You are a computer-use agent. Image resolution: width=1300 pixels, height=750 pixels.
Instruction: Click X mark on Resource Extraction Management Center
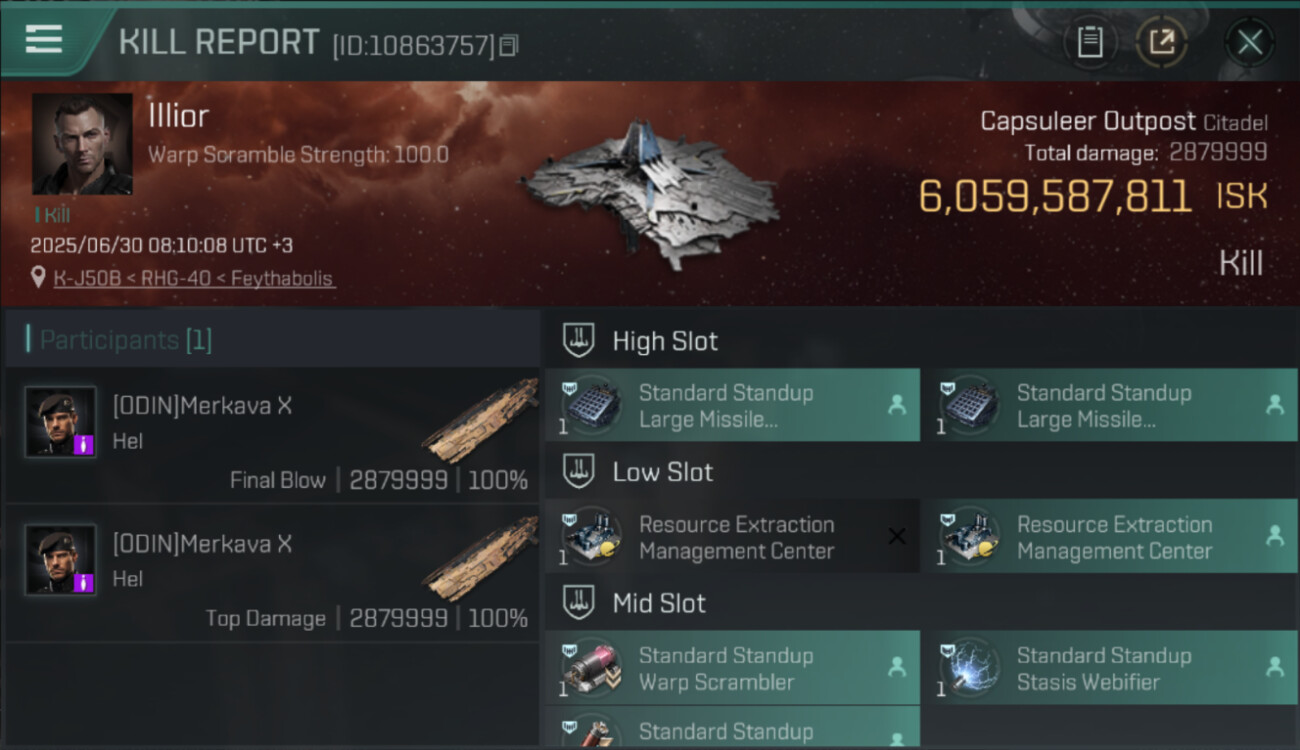[897, 536]
